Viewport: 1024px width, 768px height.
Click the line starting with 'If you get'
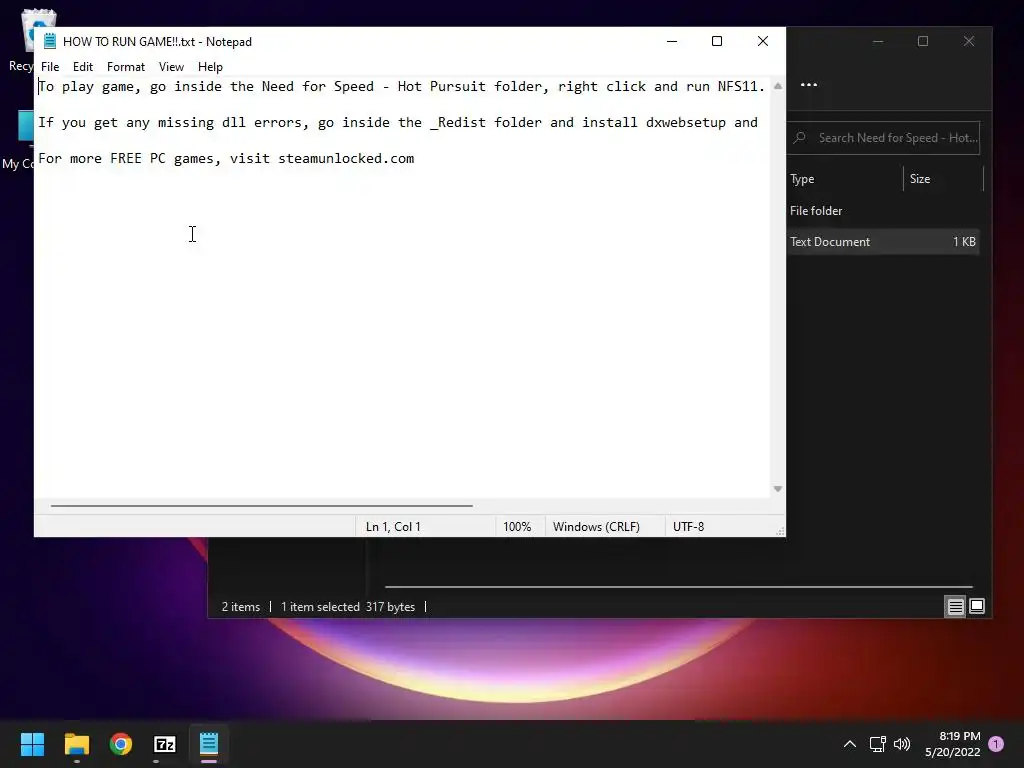point(398,123)
